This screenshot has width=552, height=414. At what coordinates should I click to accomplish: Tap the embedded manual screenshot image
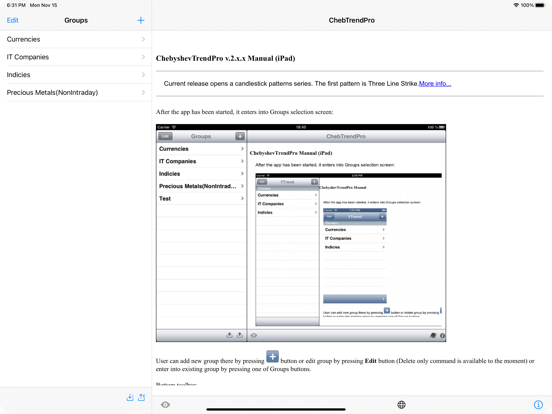[301, 233]
